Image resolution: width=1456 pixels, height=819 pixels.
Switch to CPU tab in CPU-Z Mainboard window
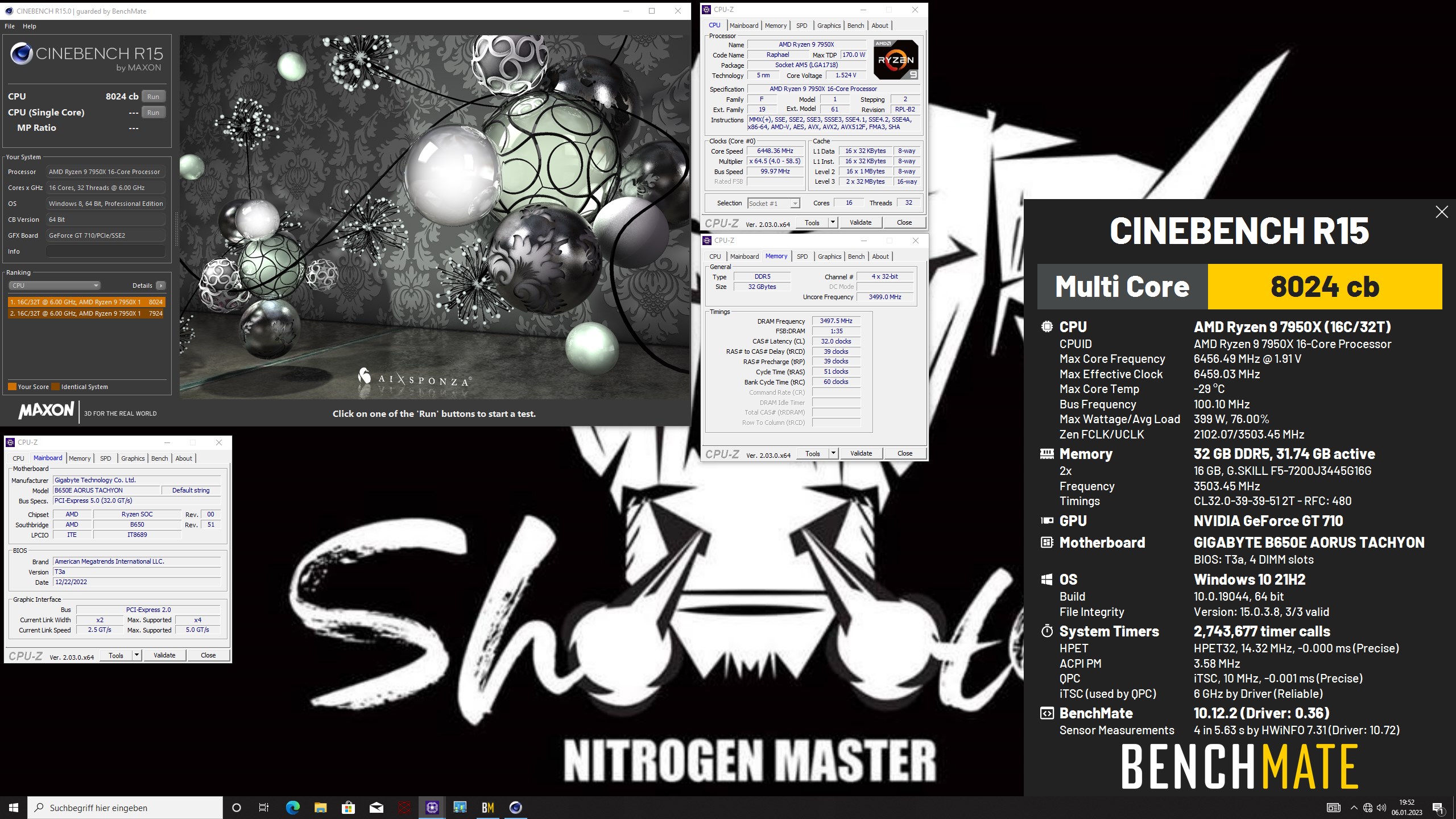pyautogui.click(x=19, y=458)
